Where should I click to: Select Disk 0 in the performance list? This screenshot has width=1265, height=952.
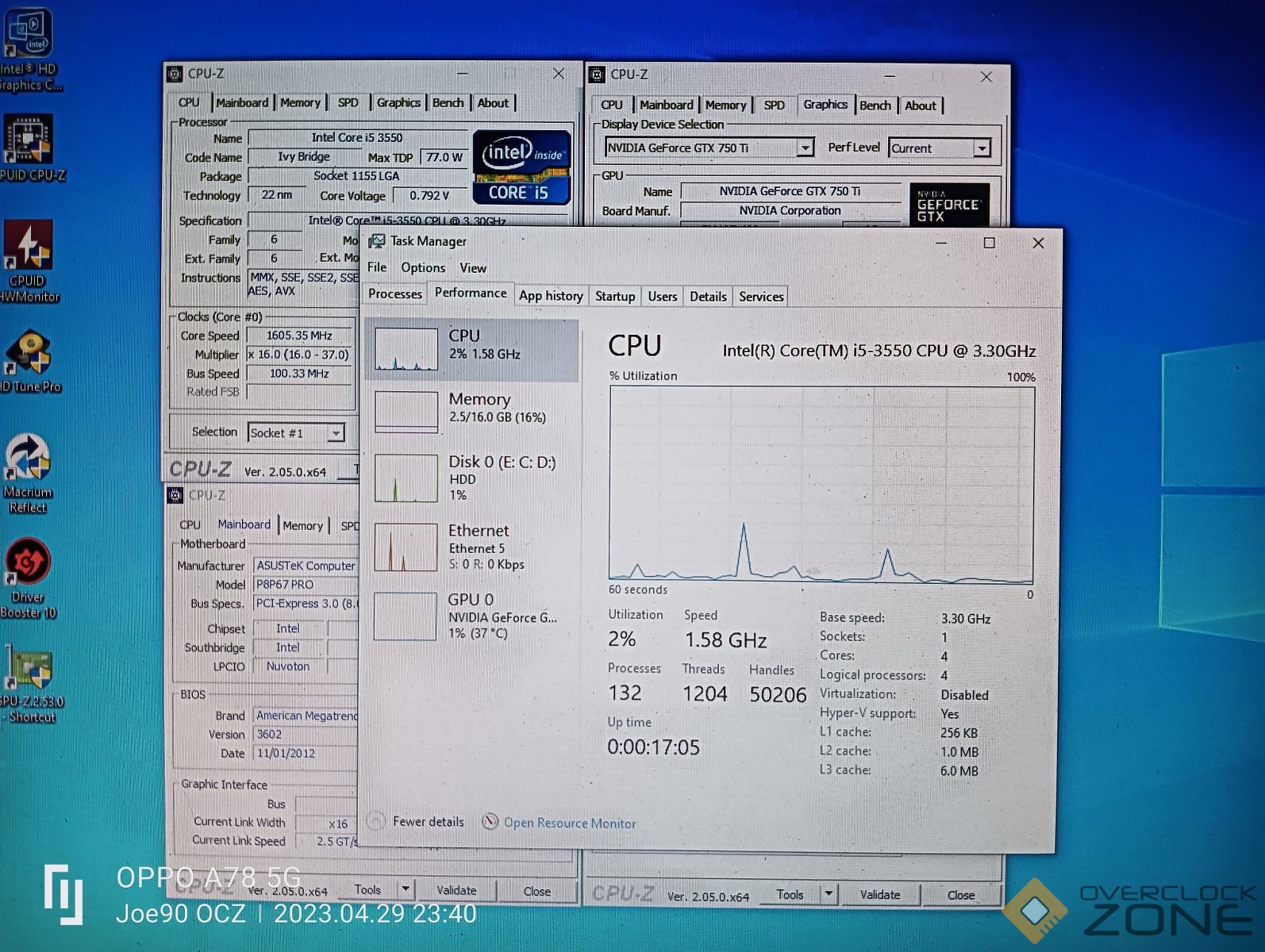[472, 478]
